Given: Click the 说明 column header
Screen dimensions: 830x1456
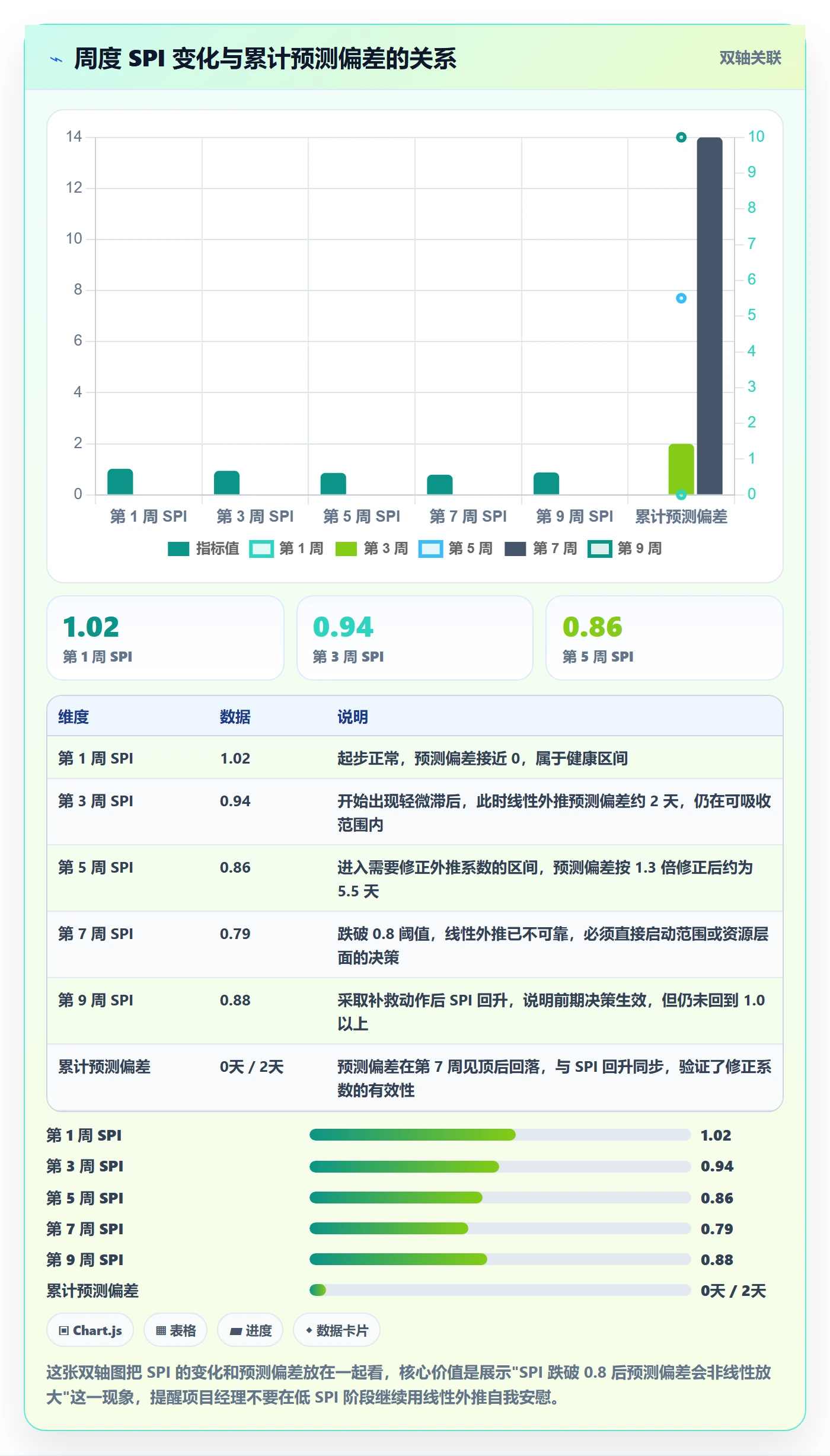Looking at the screenshot, I should [353, 717].
